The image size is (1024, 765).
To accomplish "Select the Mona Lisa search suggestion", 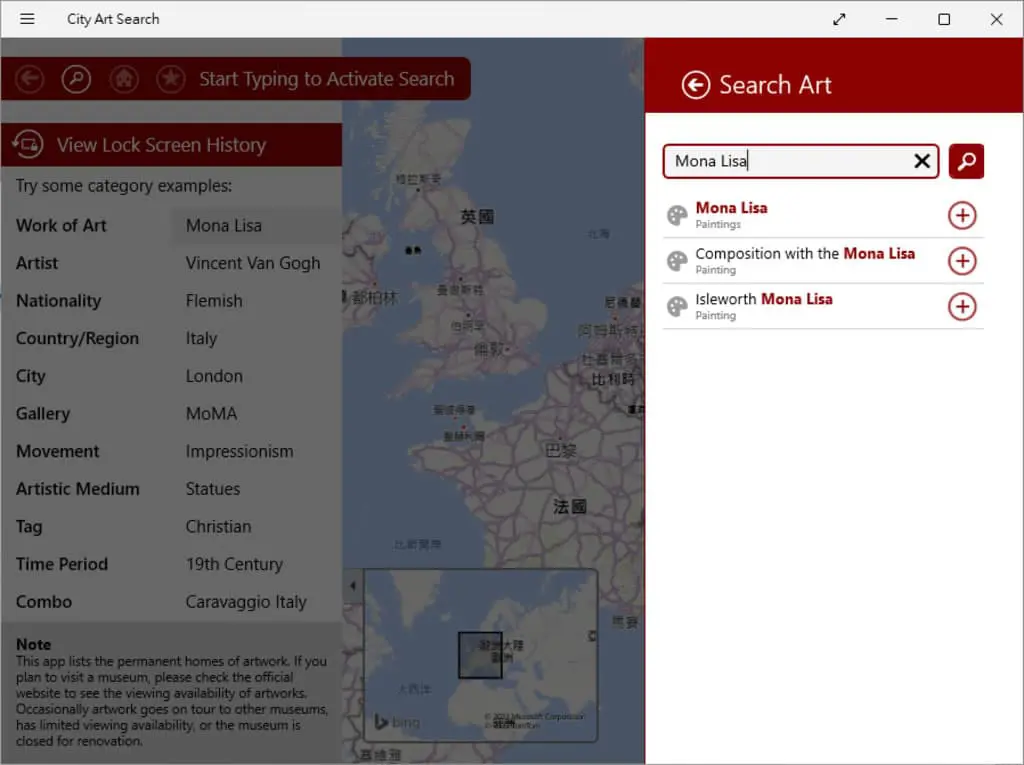I will click(731, 208).
